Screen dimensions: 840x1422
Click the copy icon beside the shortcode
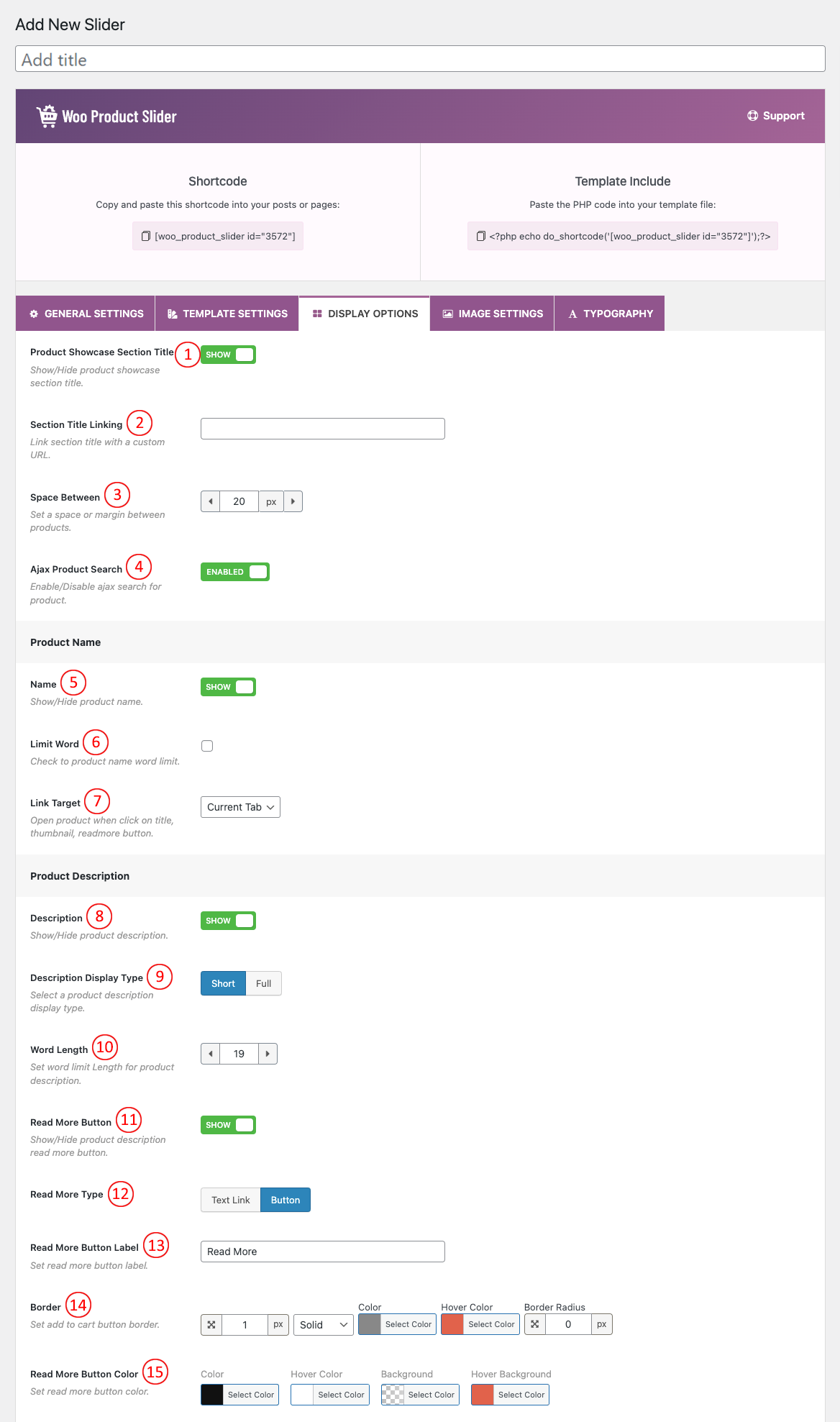[145, 236]
